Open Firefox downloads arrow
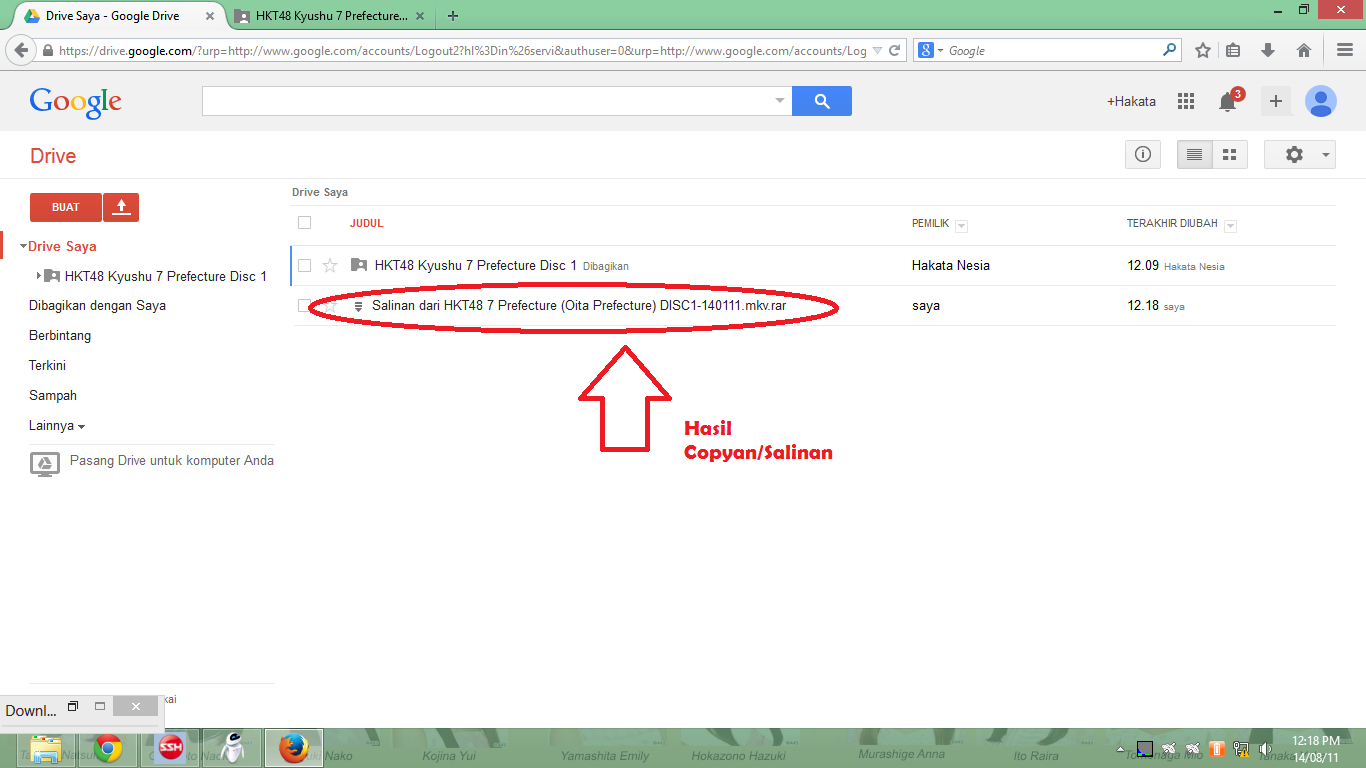The width and height of the screenshot is (1366, 768). (1268, 50)
